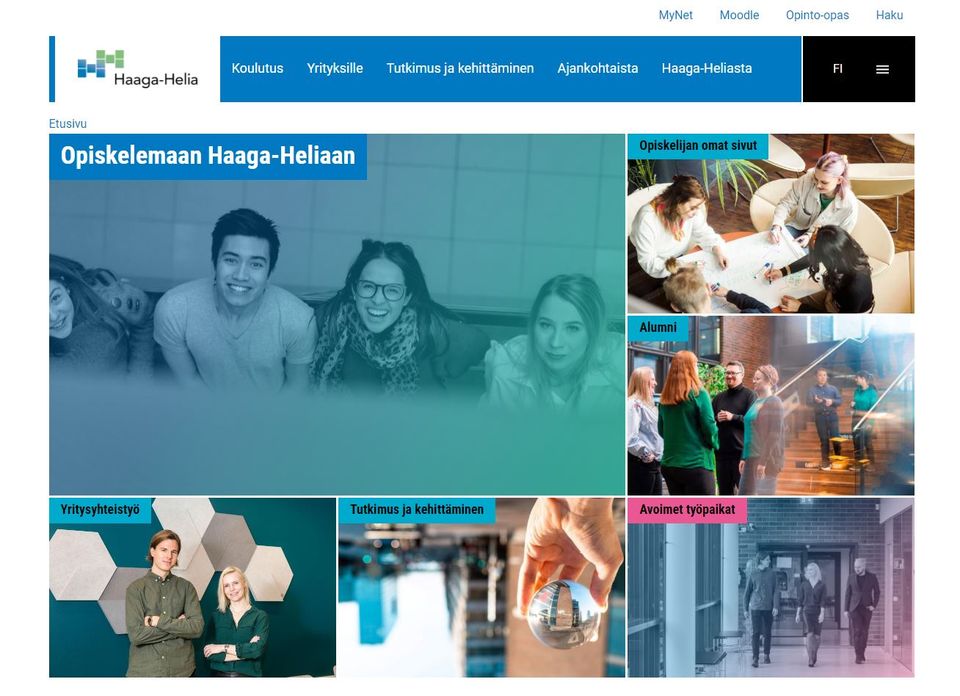Go to MyNet from the top bar
This screenshot has width=960, height=696.
click(x=675, y=15)
